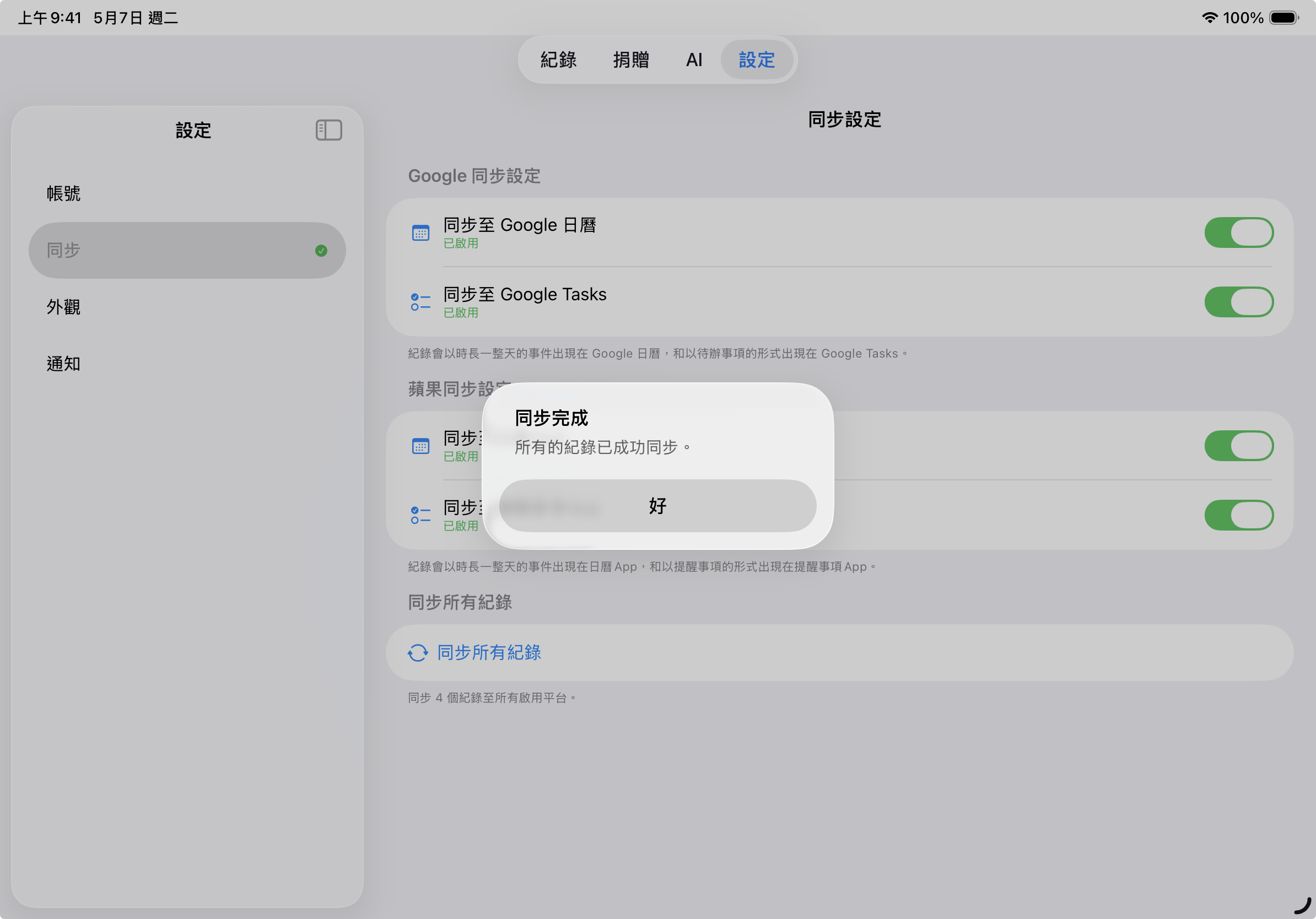Toggle off 同步至 Google Tasks
Viewport: 1316px width, 919px height.
pos(1240,302)
